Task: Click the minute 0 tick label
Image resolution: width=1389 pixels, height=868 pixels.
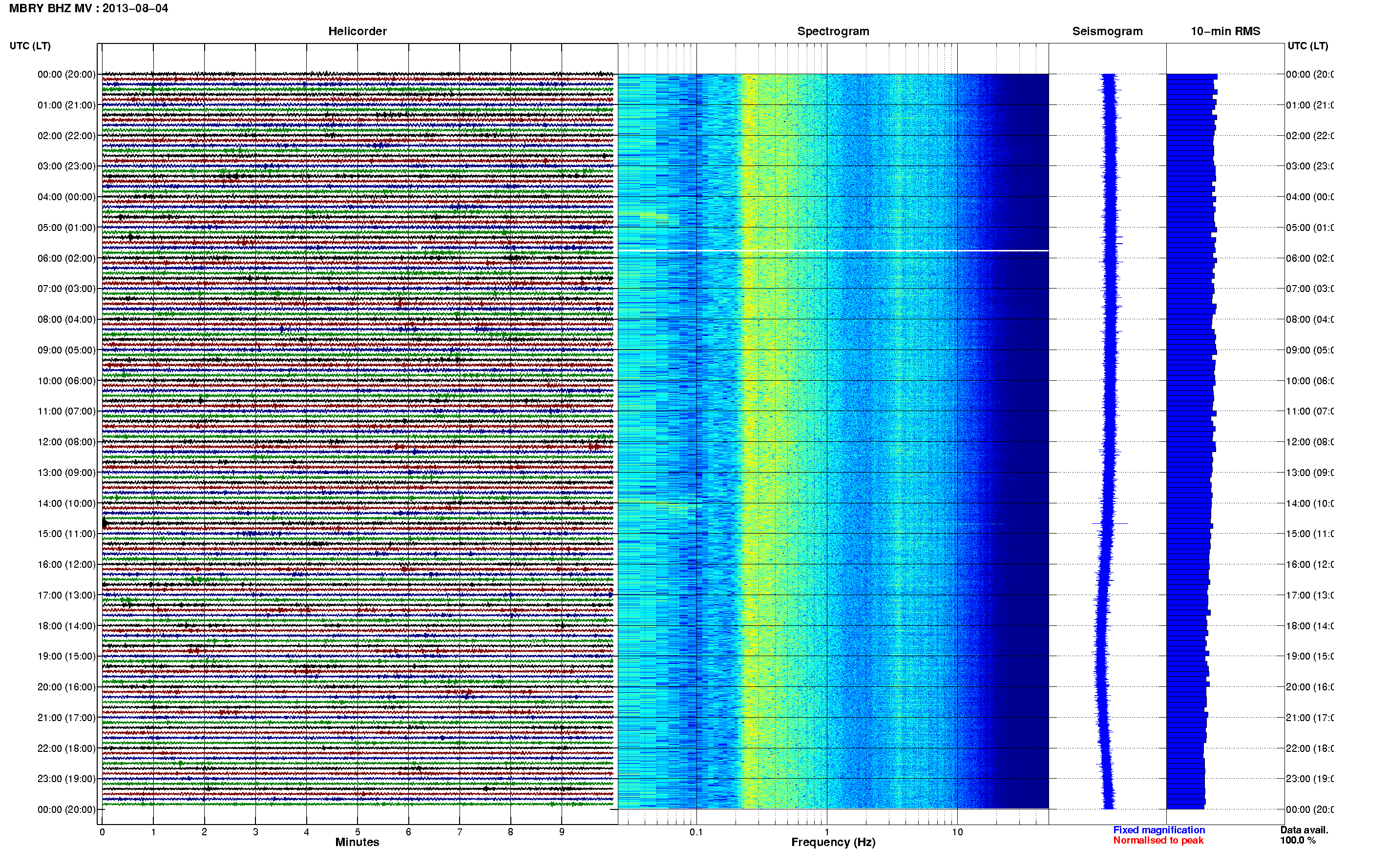Action: [102, 832]
